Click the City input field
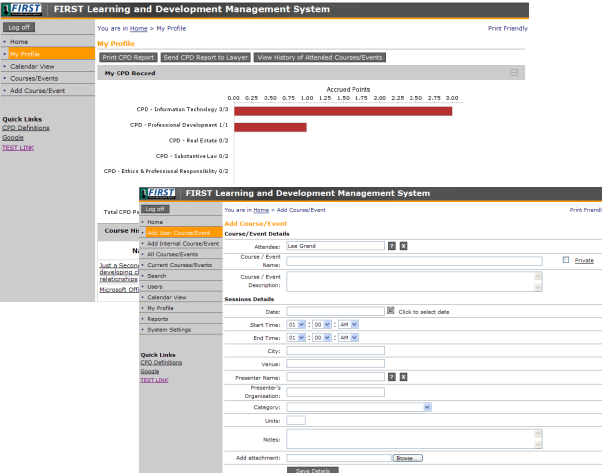 click(336, 351)
